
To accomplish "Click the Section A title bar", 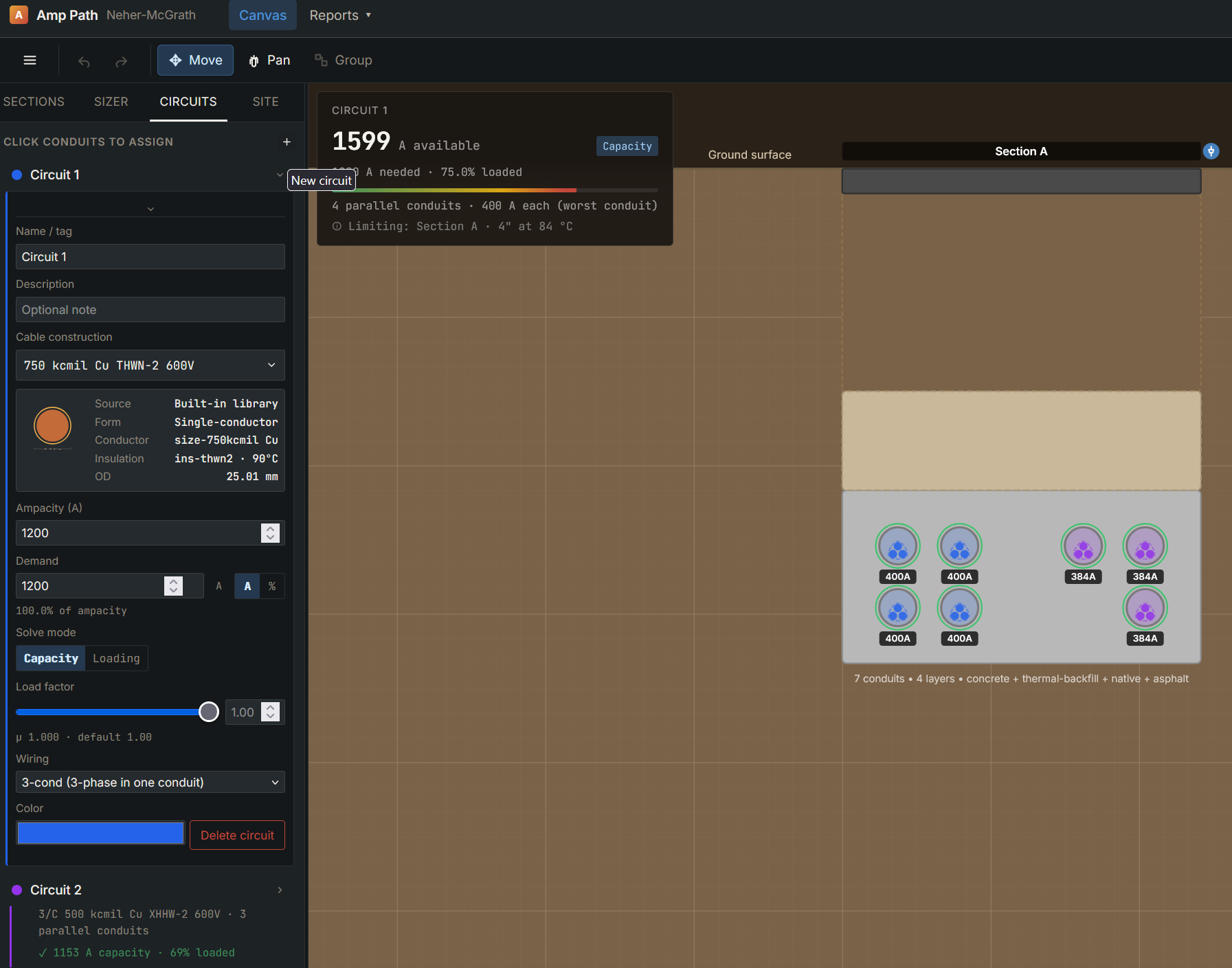I will coord(1021,151).
